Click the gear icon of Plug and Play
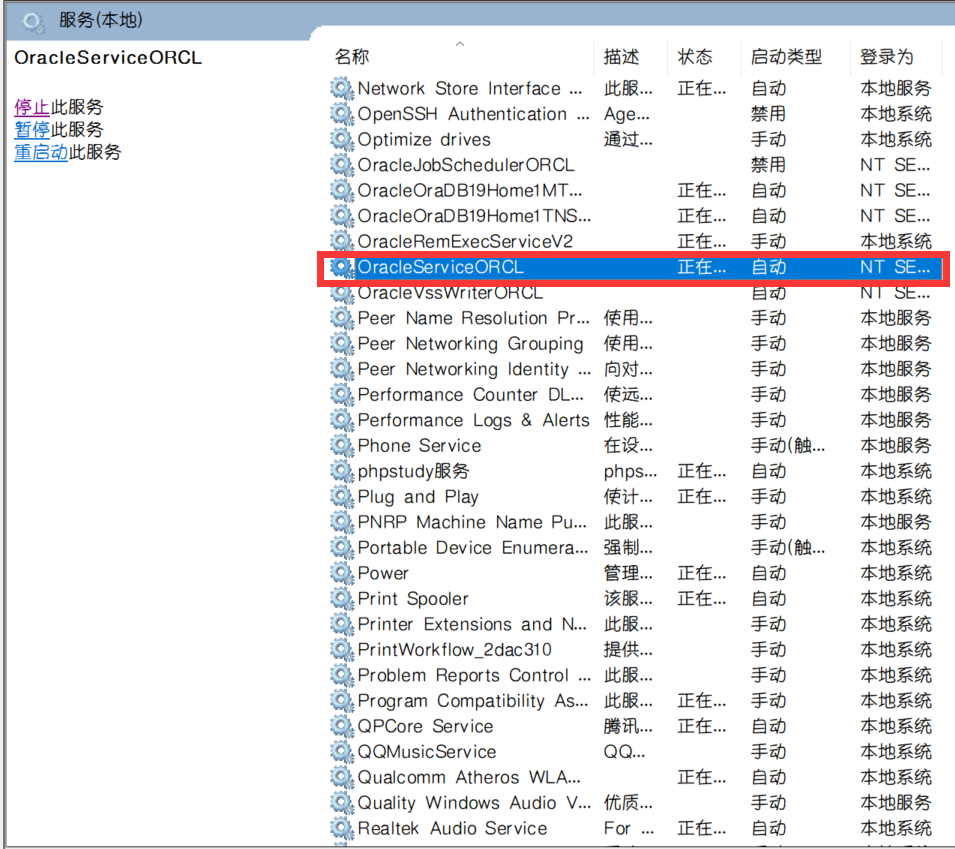 click(342, 496)
